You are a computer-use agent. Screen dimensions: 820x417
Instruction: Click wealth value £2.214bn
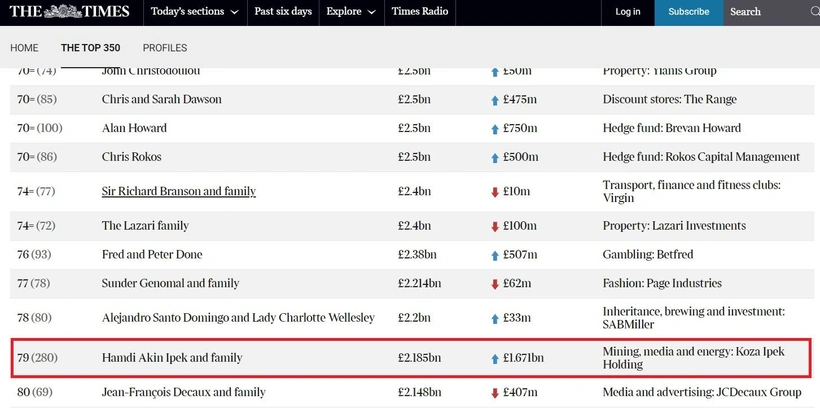419,284
